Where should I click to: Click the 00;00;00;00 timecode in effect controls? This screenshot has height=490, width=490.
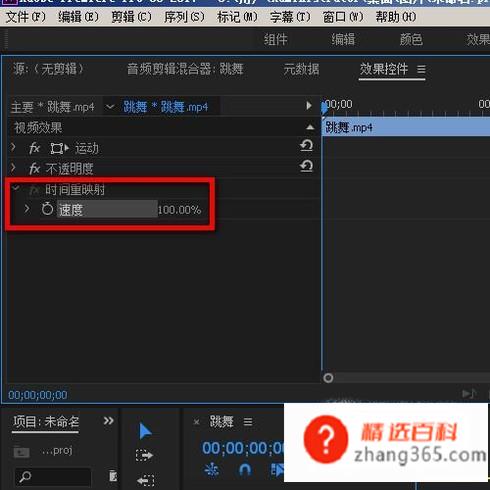[38, 395]
